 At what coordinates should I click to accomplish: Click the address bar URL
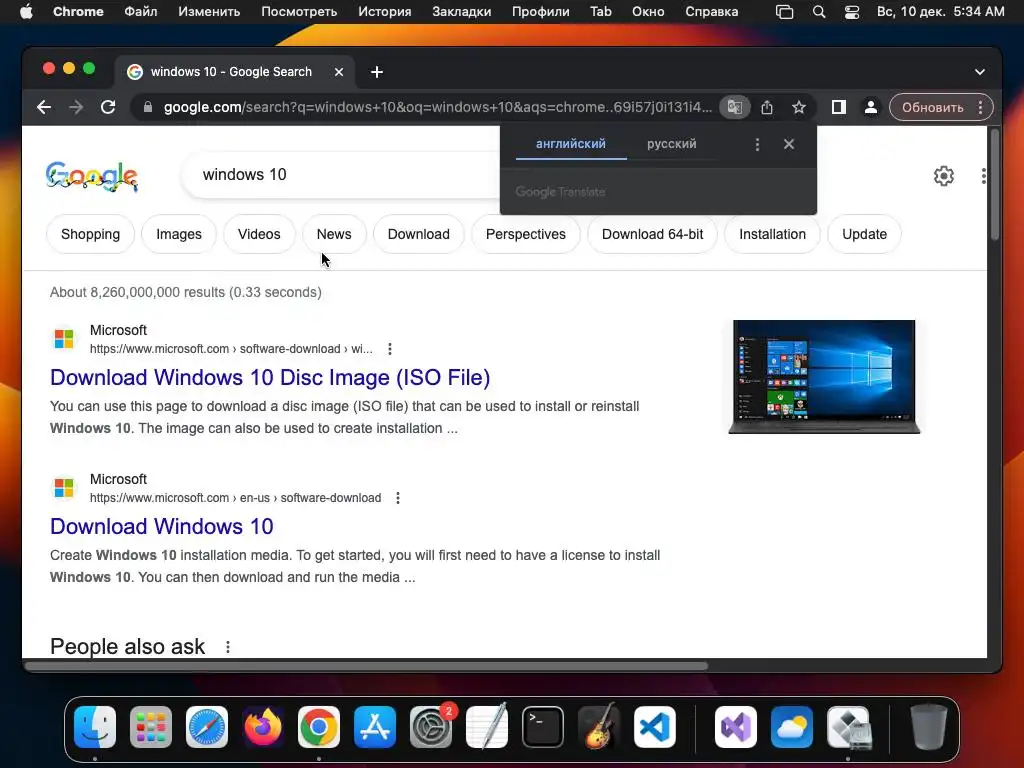(x=438, y=107)
